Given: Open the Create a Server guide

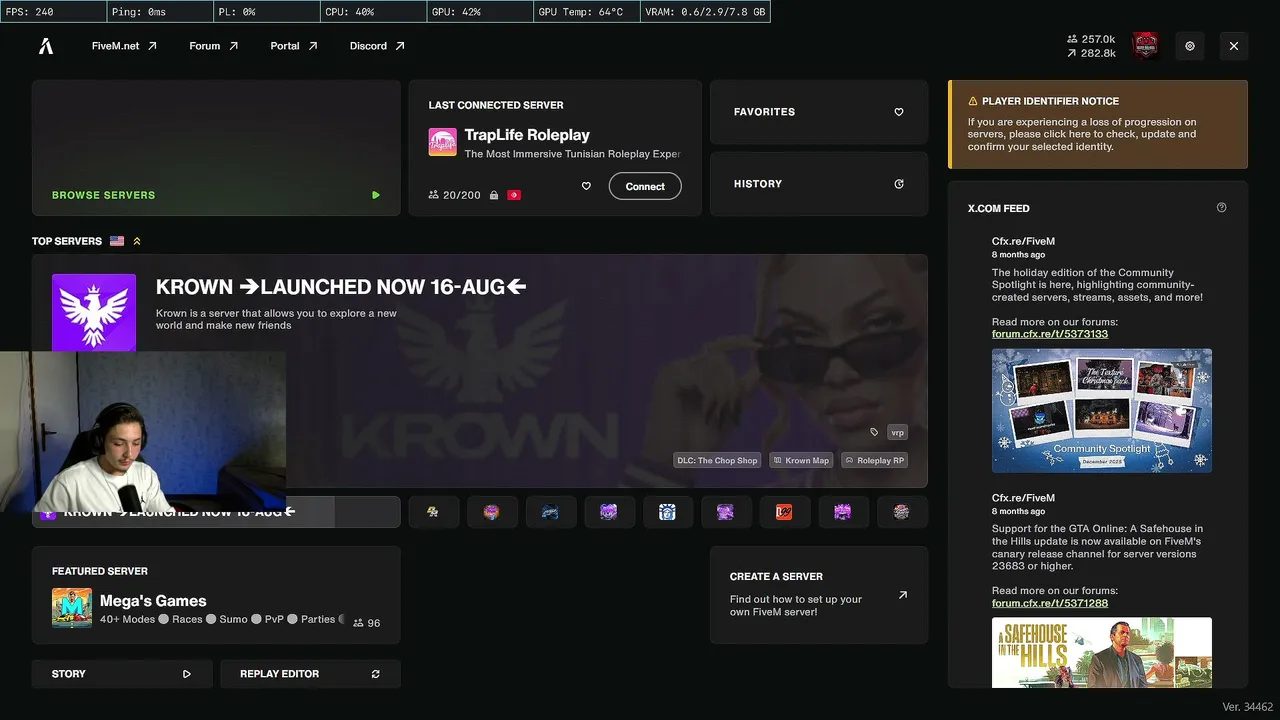Looking at the screenshot, I should (x=819, y=594).
